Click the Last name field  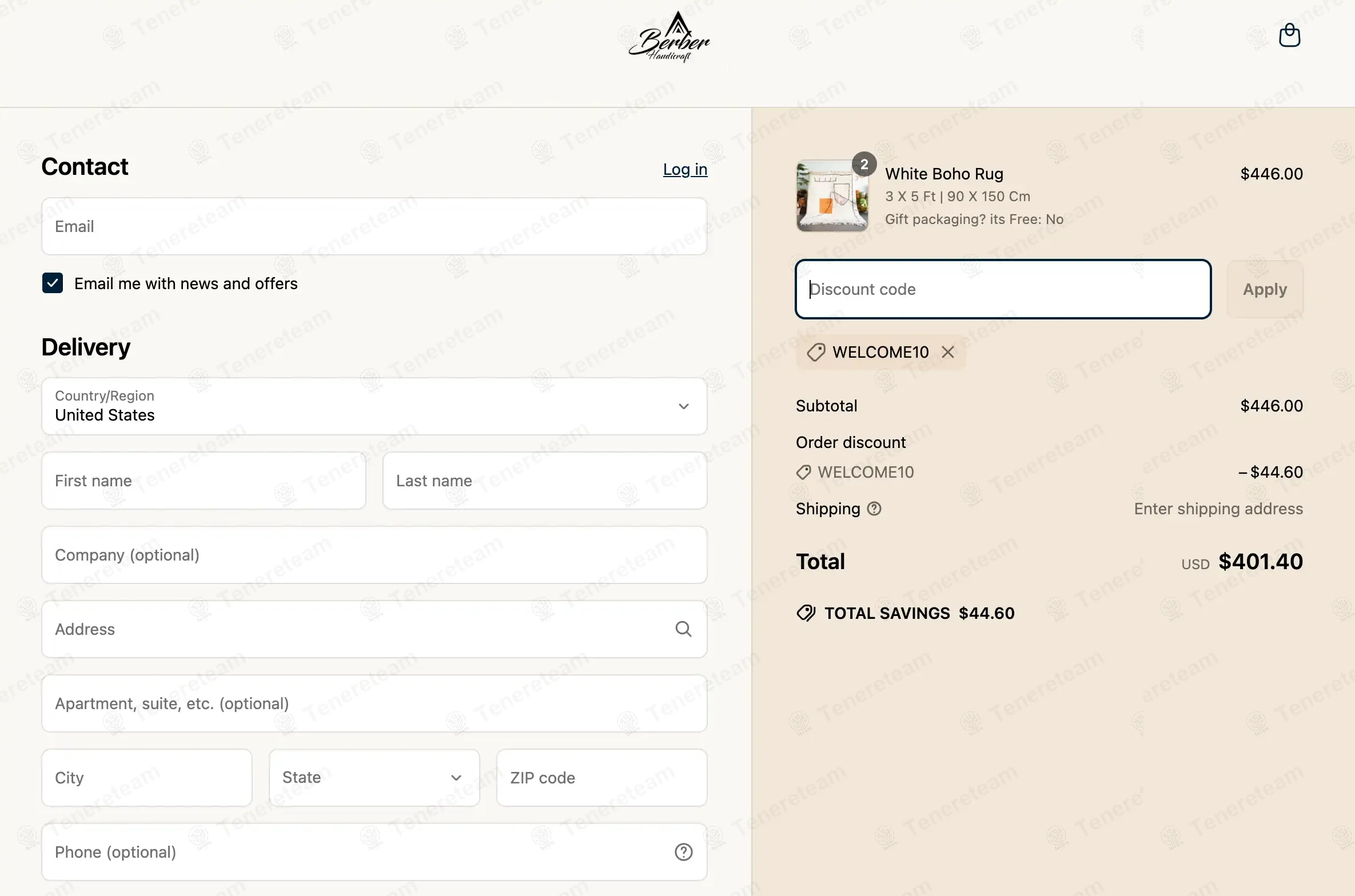click(545, 481)
